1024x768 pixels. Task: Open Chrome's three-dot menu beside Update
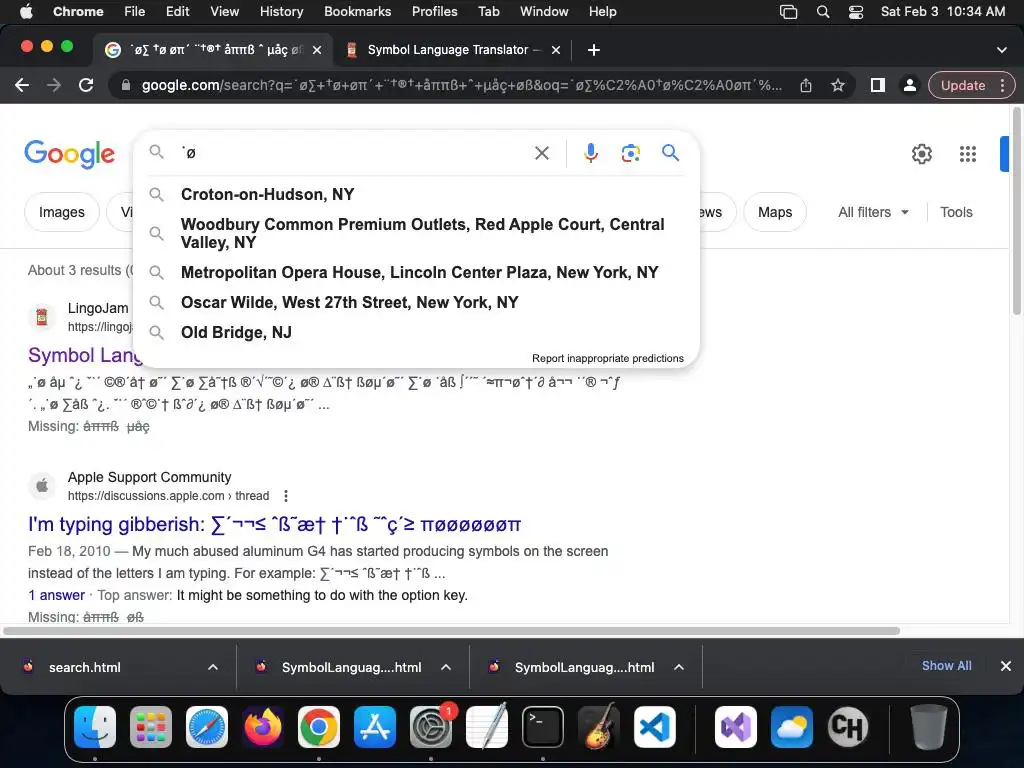point(1002,85)
